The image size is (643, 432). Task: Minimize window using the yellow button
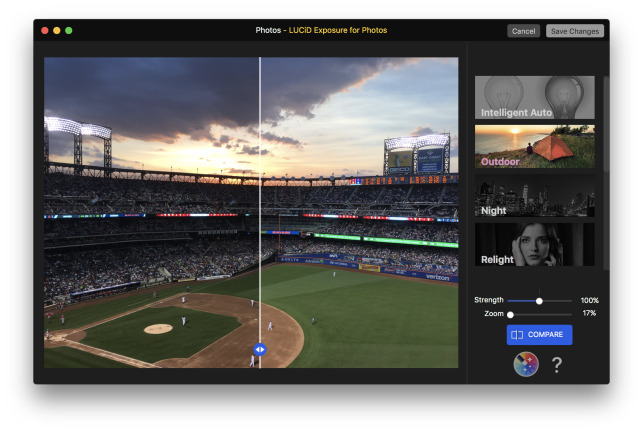pos(57,31)
